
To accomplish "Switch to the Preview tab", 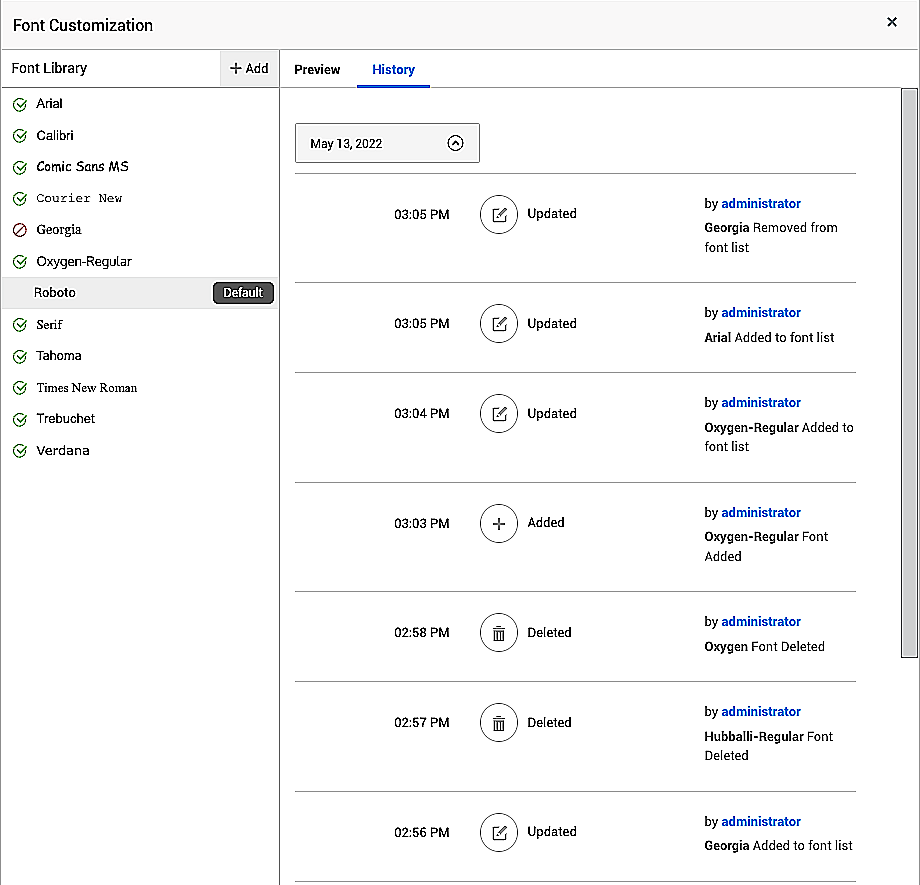I will click(317, 69).
